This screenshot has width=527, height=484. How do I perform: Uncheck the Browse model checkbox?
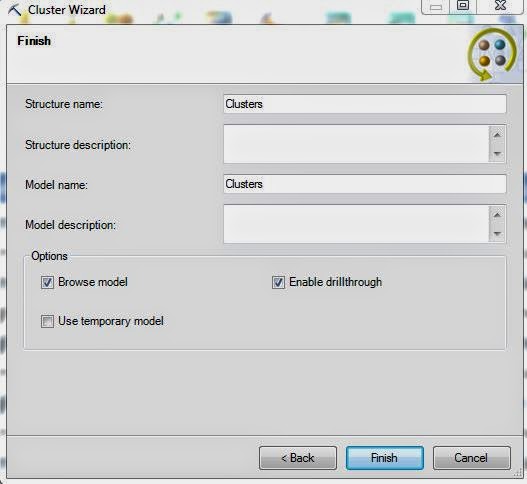pyautogui.click(x=47, y=282)
